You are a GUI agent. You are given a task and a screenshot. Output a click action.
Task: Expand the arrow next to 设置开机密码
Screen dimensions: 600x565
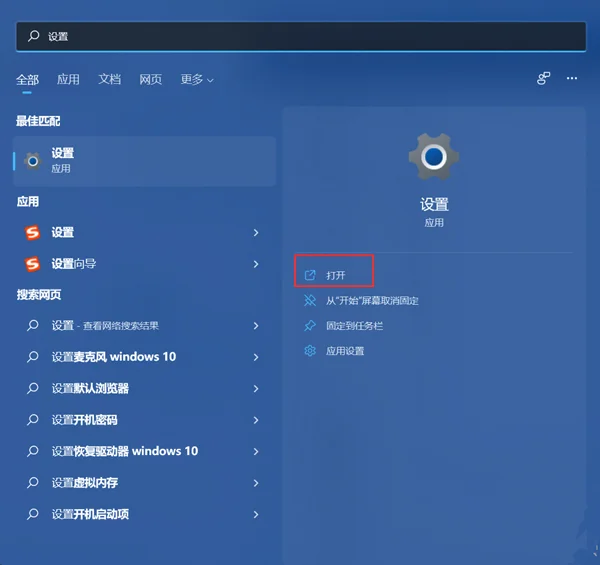pos(256,420)
